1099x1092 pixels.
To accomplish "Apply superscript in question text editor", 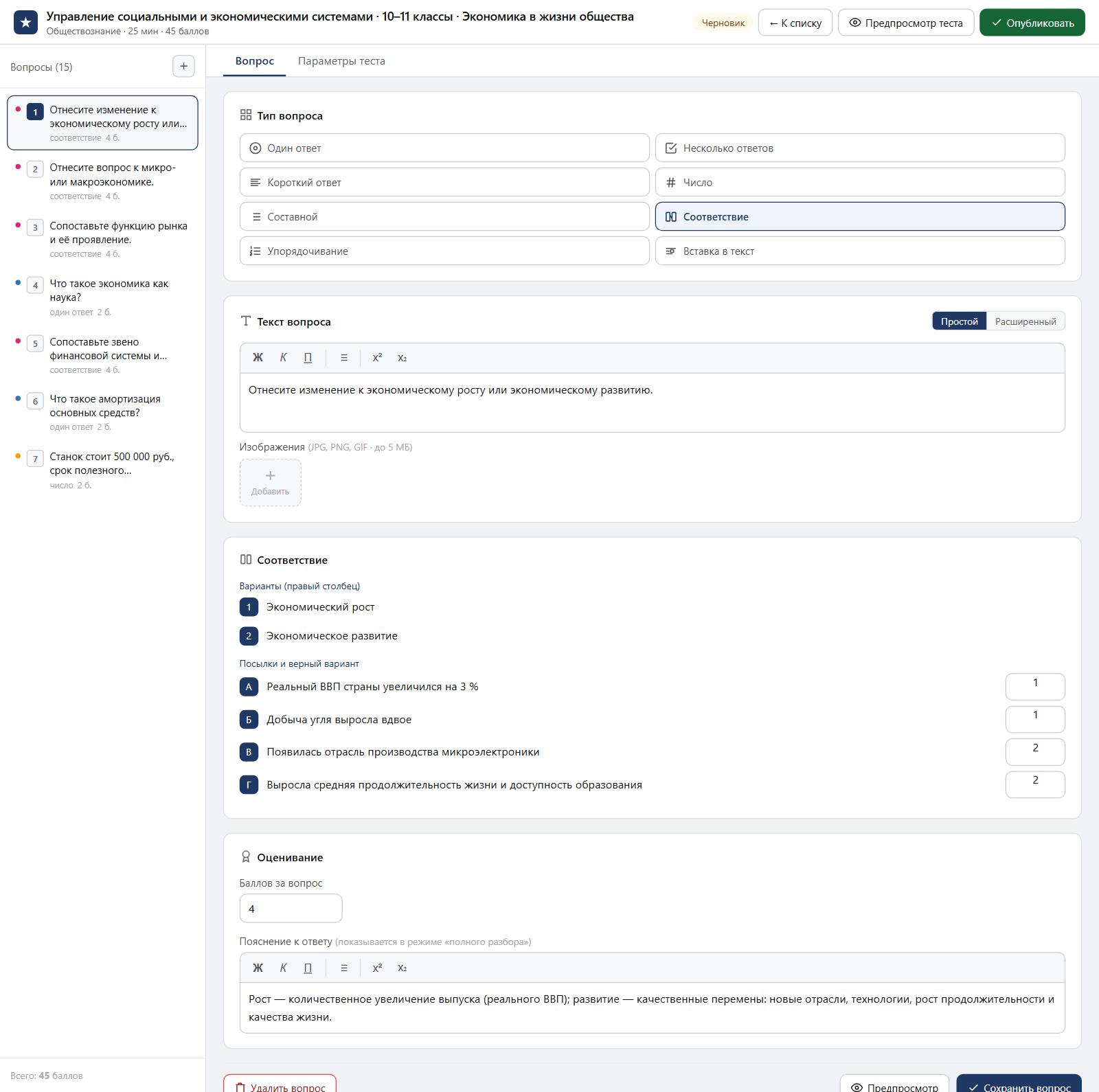I will (377, 358).
